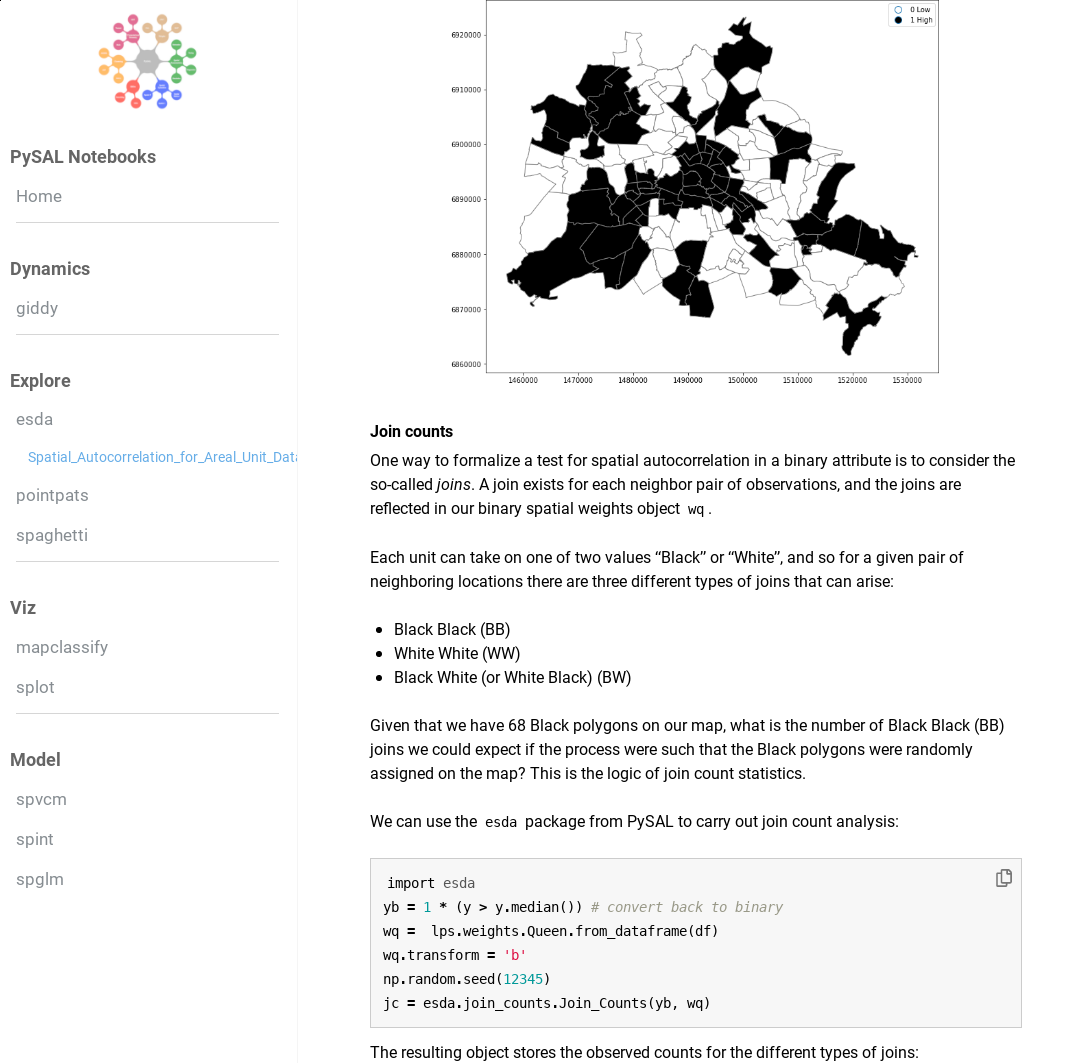Select spint in the Model section
Screen dimensions: 1079x1063
click(35, 839)
